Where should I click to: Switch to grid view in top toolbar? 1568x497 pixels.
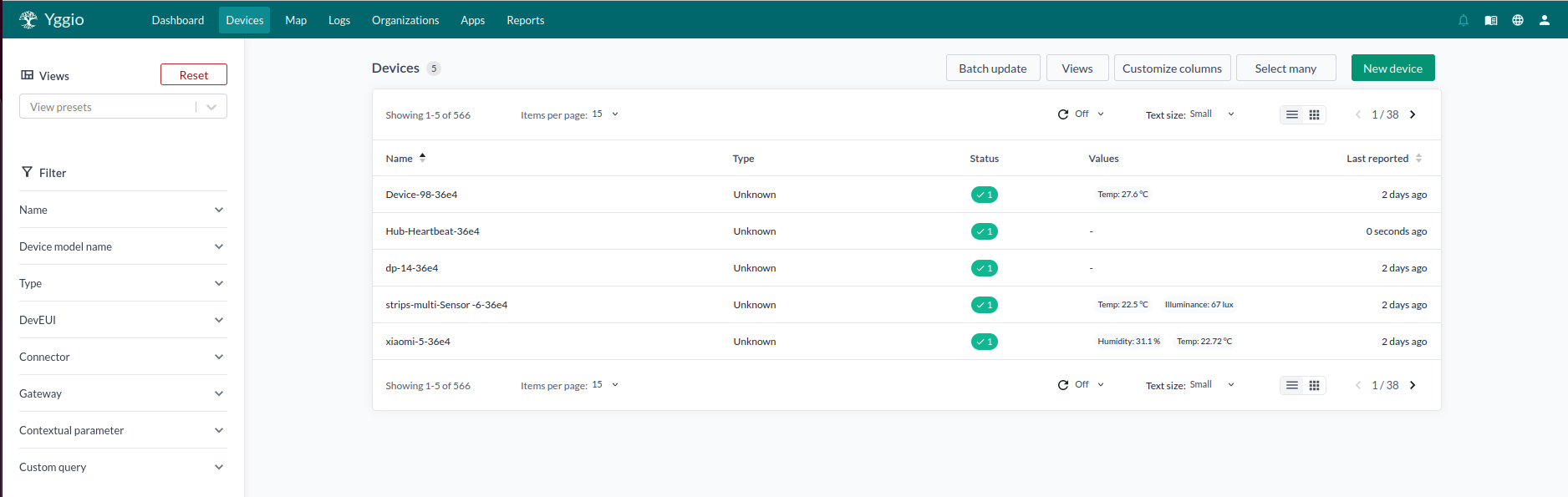[1315, 114]
